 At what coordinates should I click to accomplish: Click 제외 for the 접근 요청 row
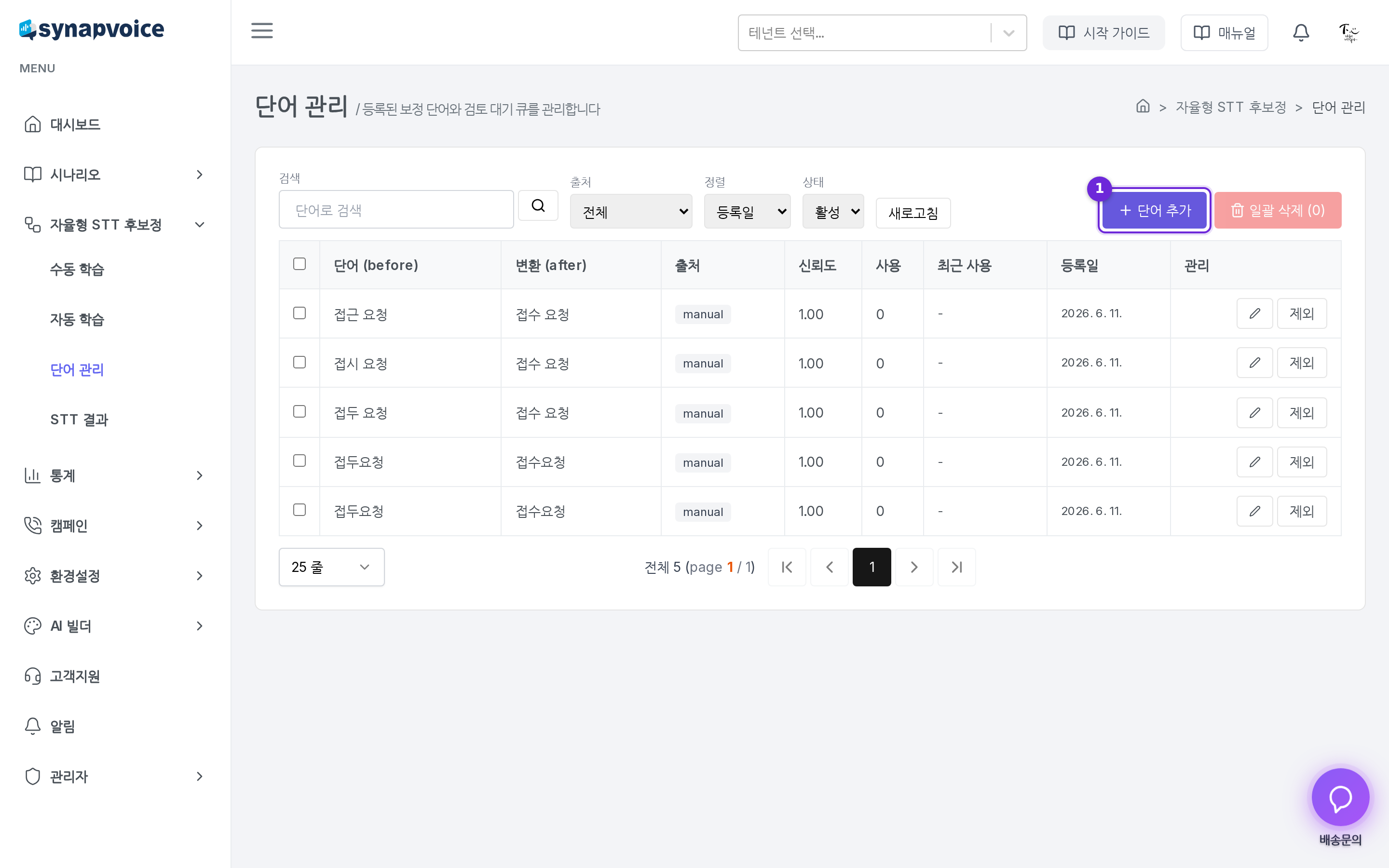coord(1301,313)
